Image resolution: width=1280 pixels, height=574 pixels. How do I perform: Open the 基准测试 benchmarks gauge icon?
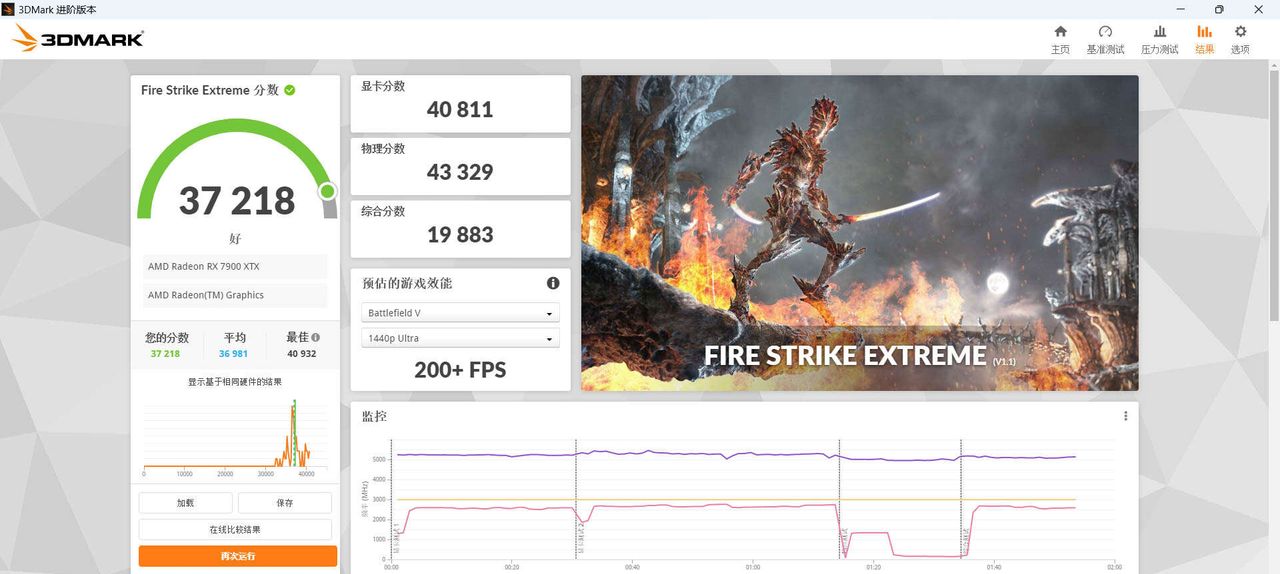(1105, 32)
